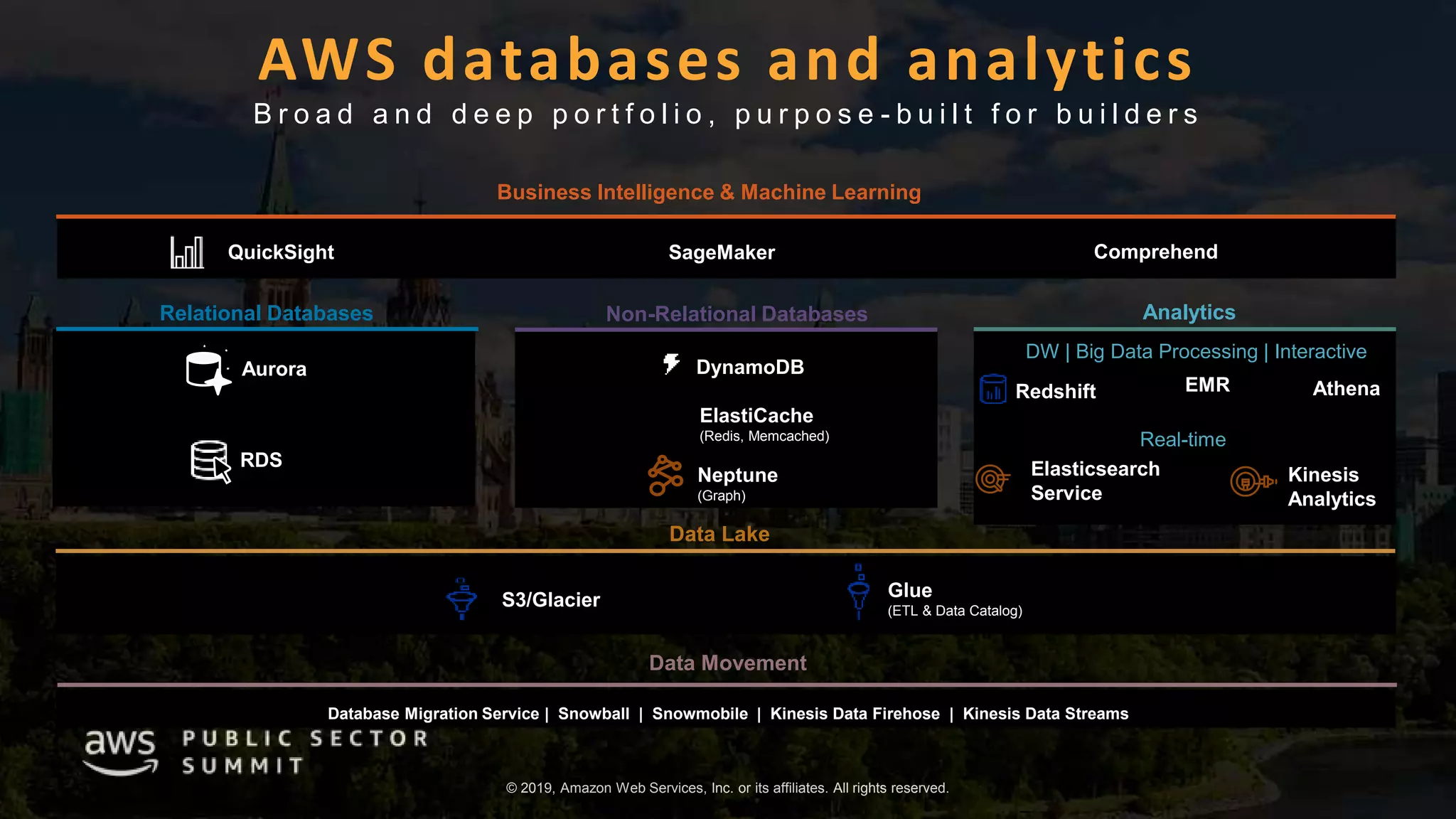Image resolution: width=1456 pixels, height=819 pixels.
Task: Click the EMR service name
Action: (1207, 385)
